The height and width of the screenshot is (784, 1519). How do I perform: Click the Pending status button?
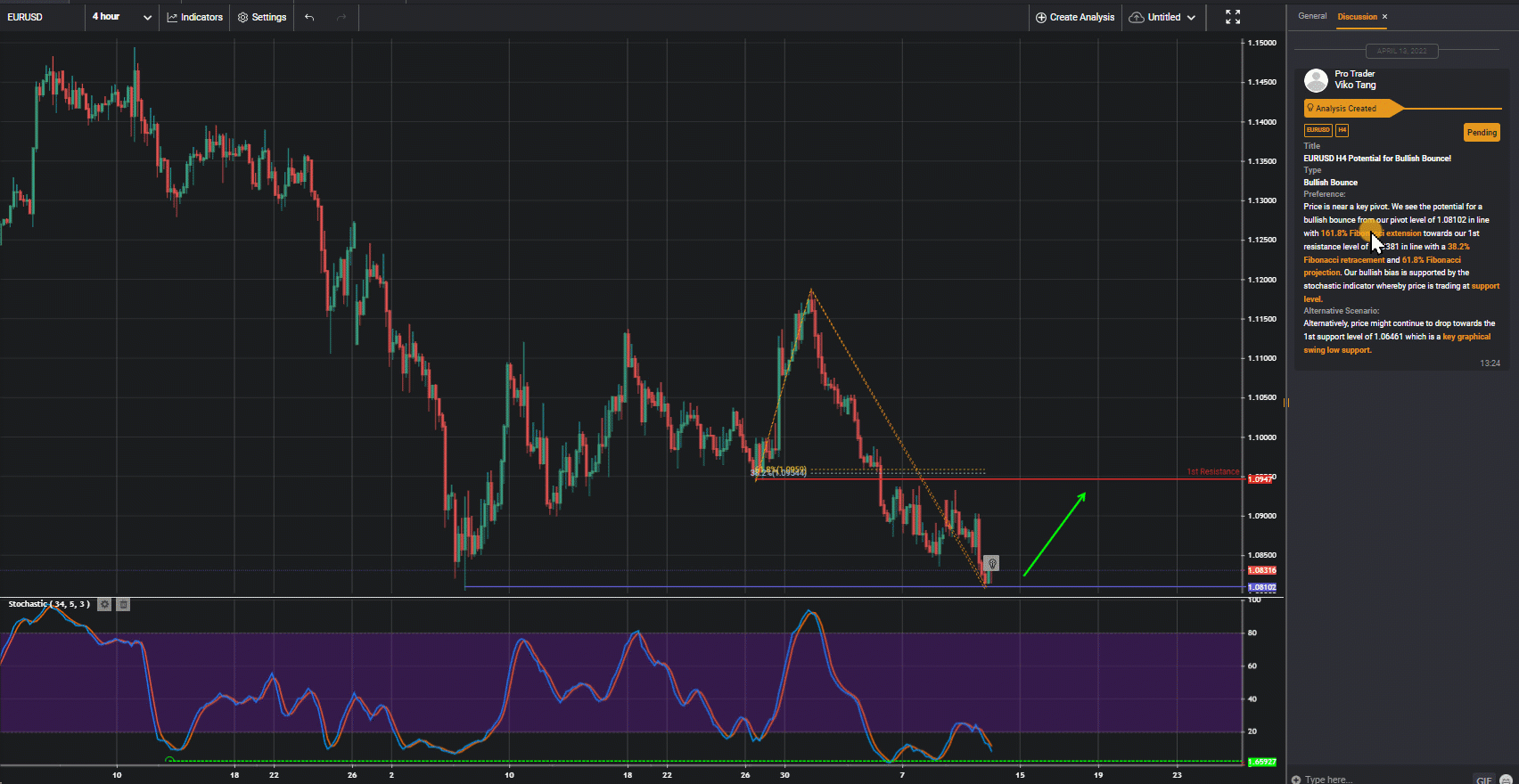coord(1482,133)
